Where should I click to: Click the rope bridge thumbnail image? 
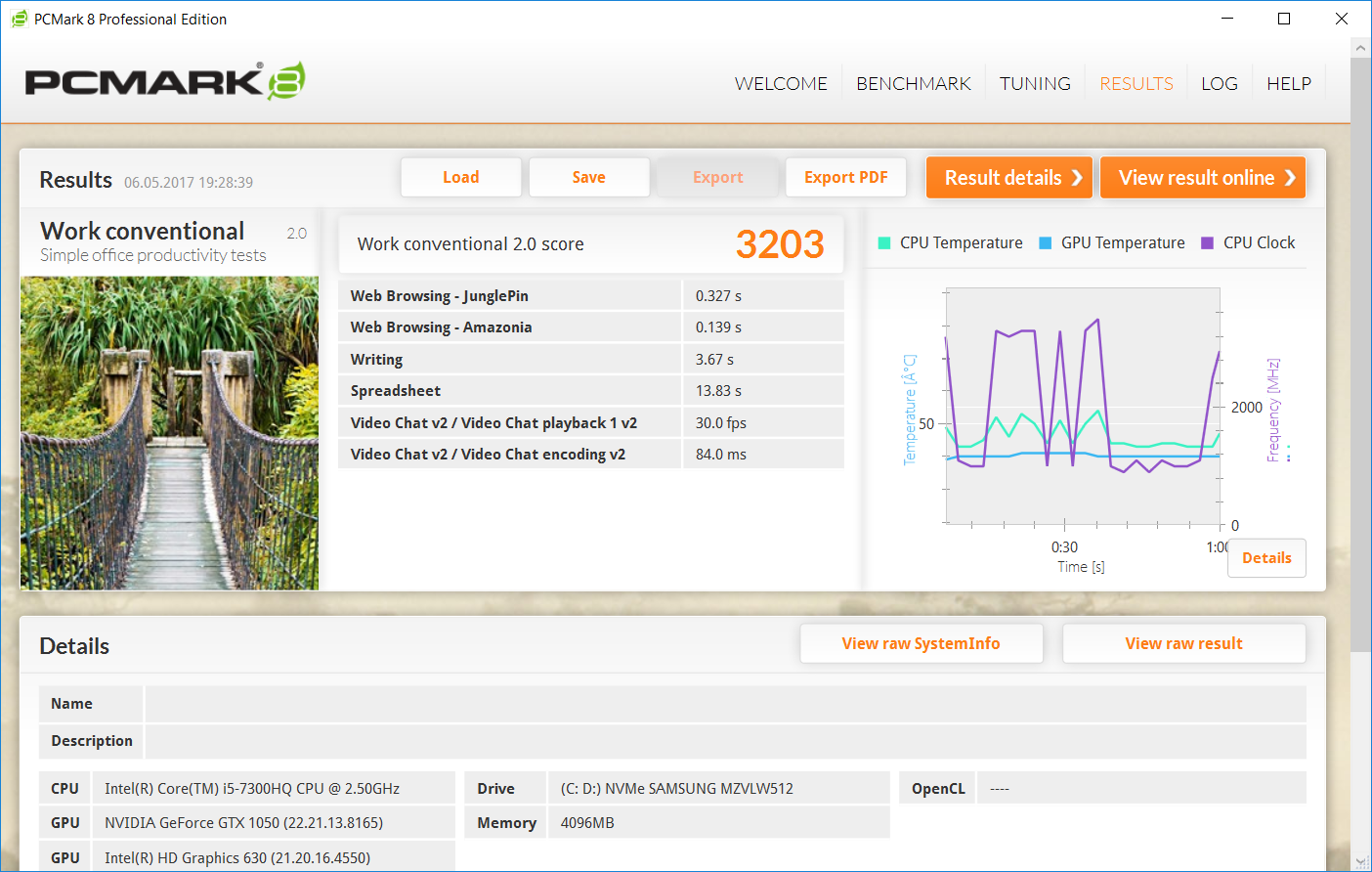tap(169, 433)
